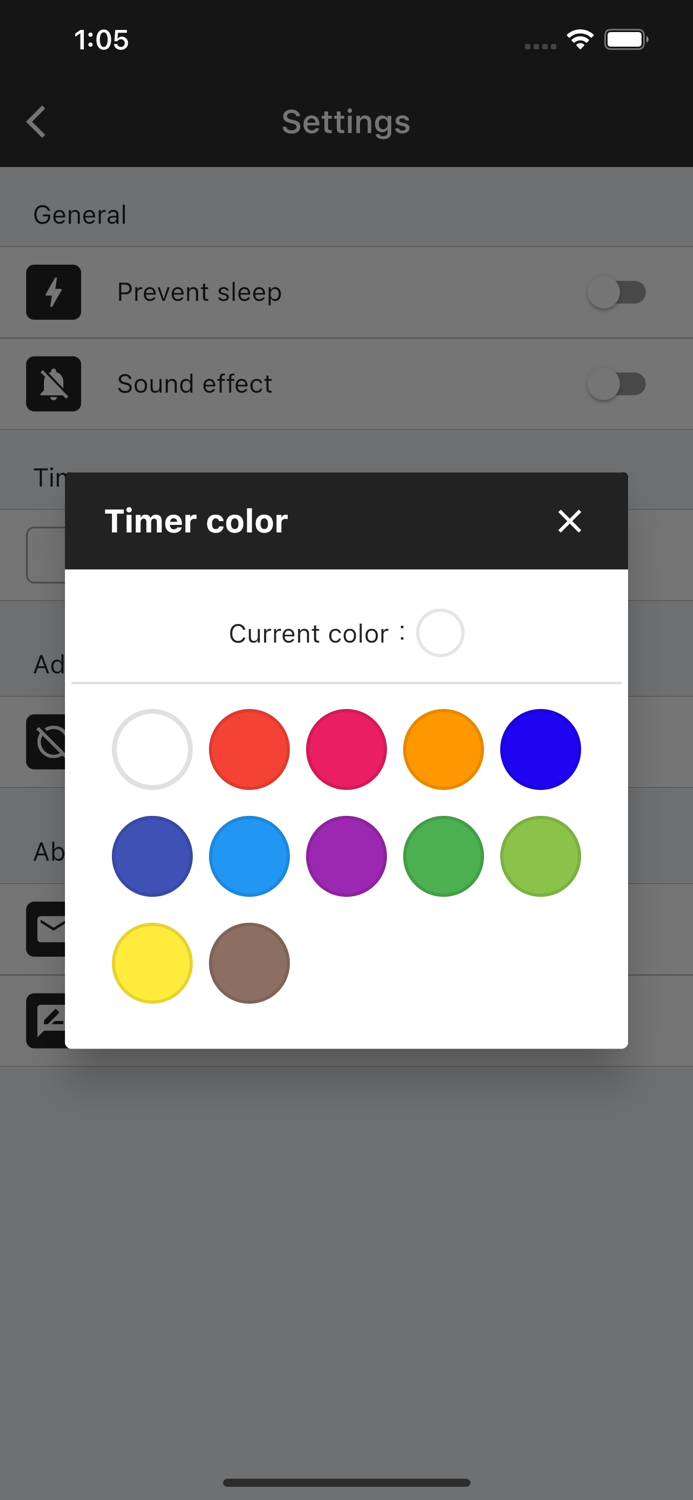Viewport: 693px width, 1500px height.
Task: Click the write-a-review pencil icon
Action: click(46, 1019)
